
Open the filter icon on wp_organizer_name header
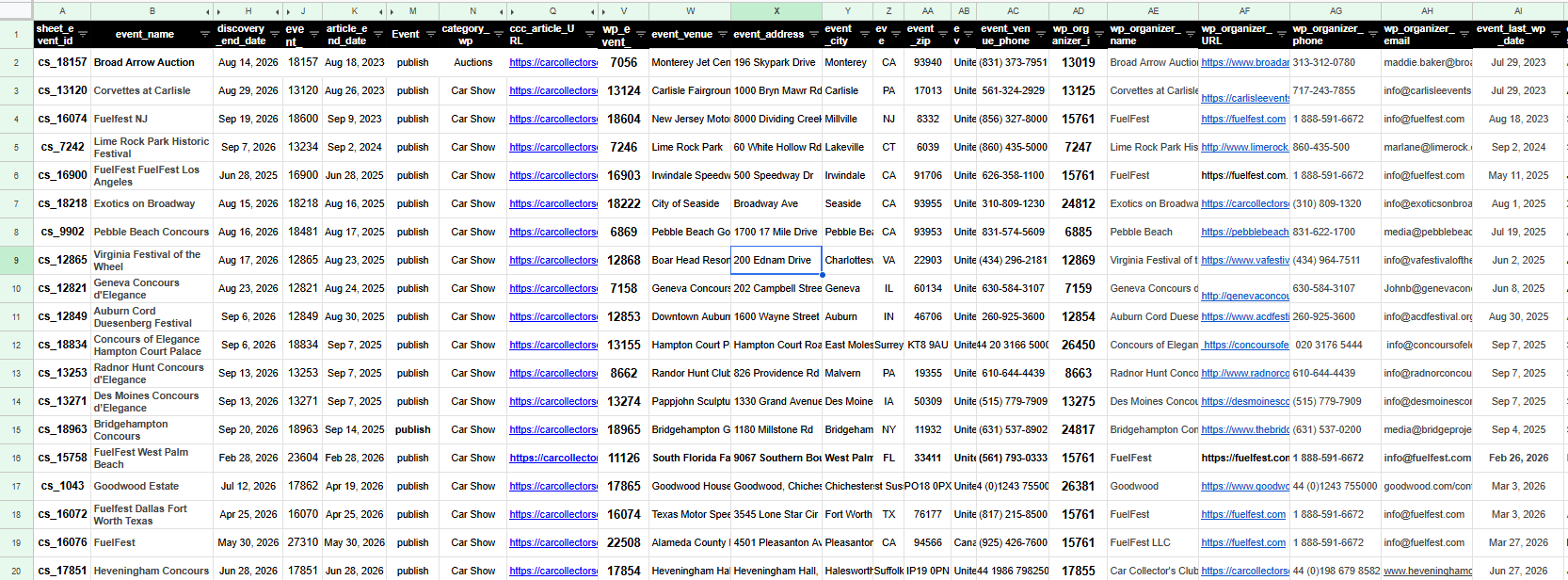click(x=1190, y=34)
